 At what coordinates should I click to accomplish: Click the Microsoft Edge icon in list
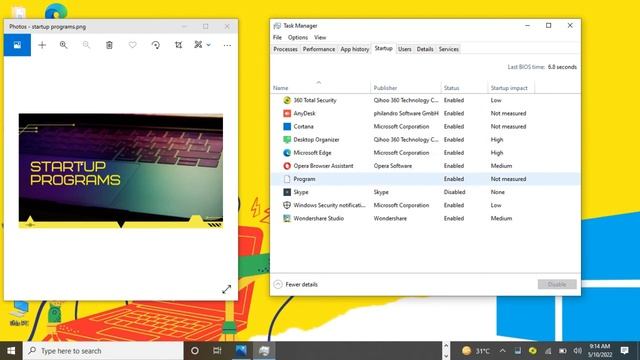pos(287,153)
